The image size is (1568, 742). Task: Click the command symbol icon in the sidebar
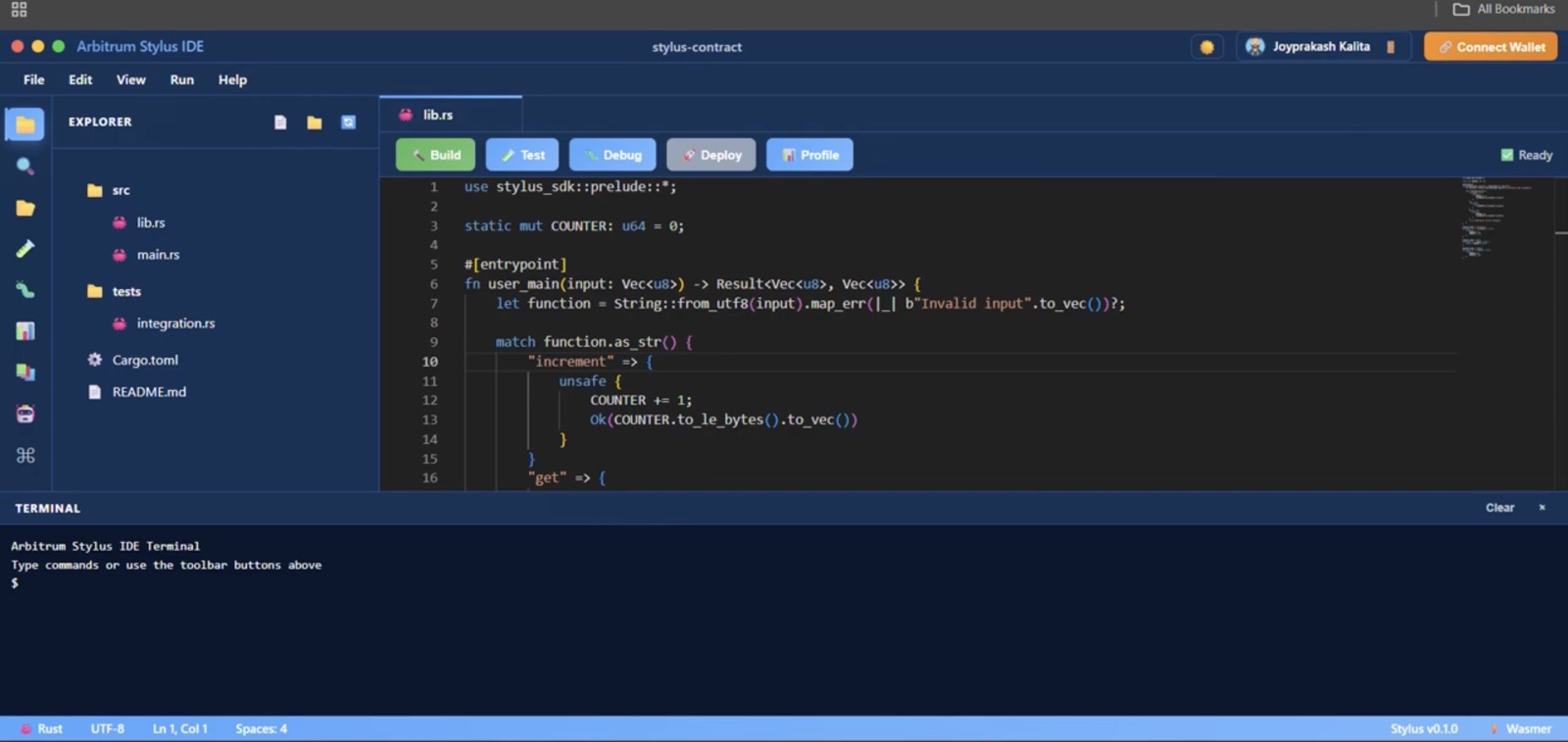point(25,455)
